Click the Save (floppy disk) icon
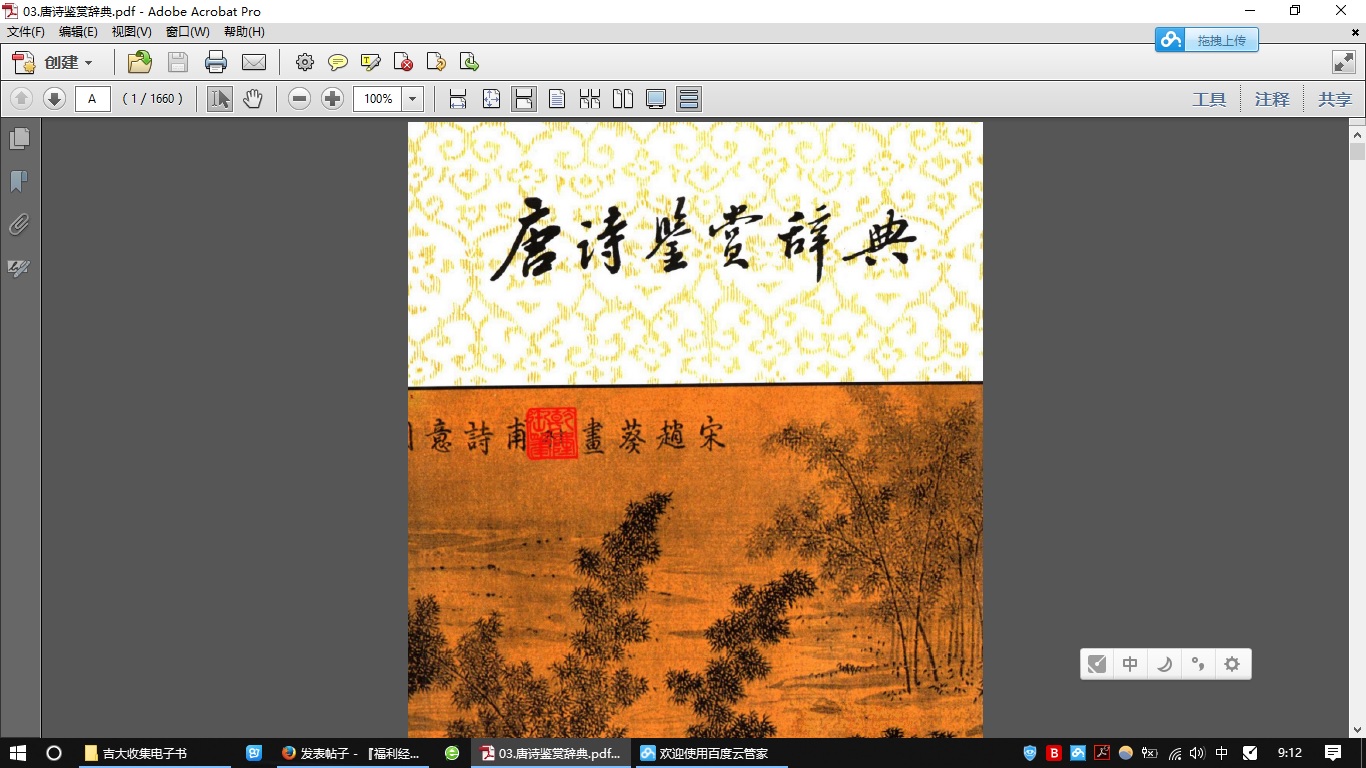The width and height of the screenshot is (1366, 768). pyautogui.click(x=178, y=62)
